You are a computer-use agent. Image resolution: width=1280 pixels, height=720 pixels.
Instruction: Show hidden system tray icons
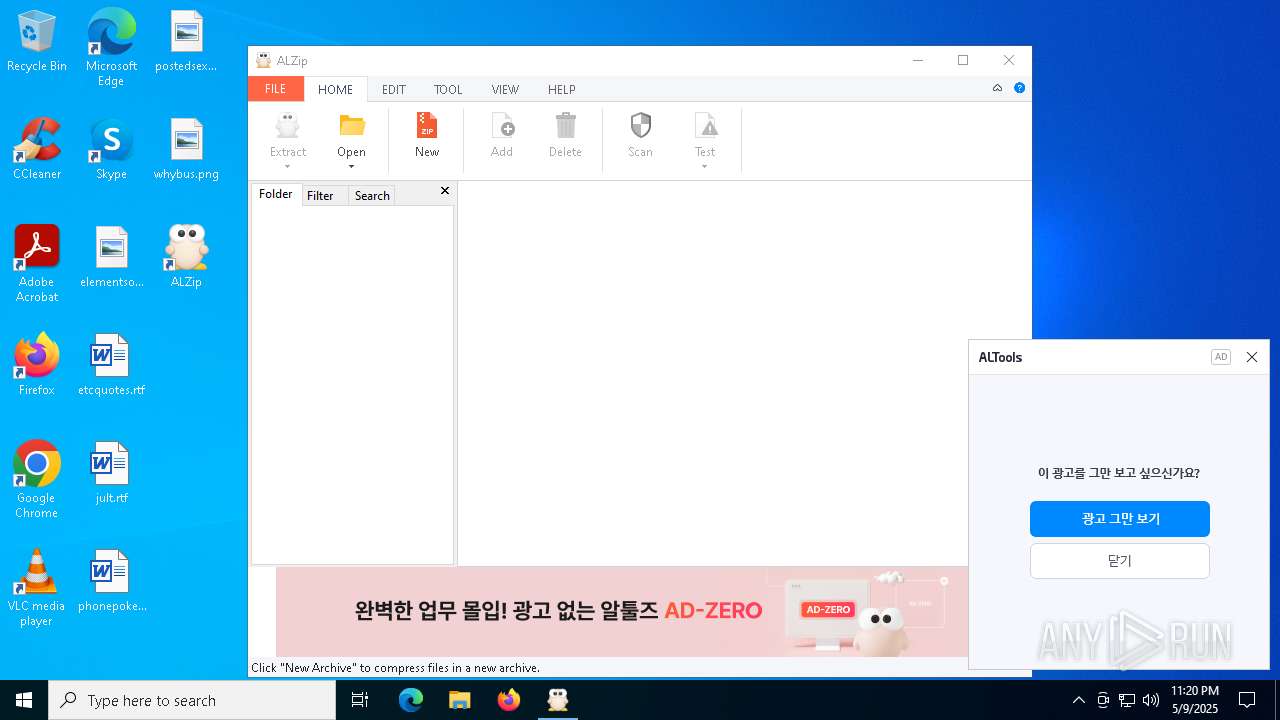[1078, 700]
